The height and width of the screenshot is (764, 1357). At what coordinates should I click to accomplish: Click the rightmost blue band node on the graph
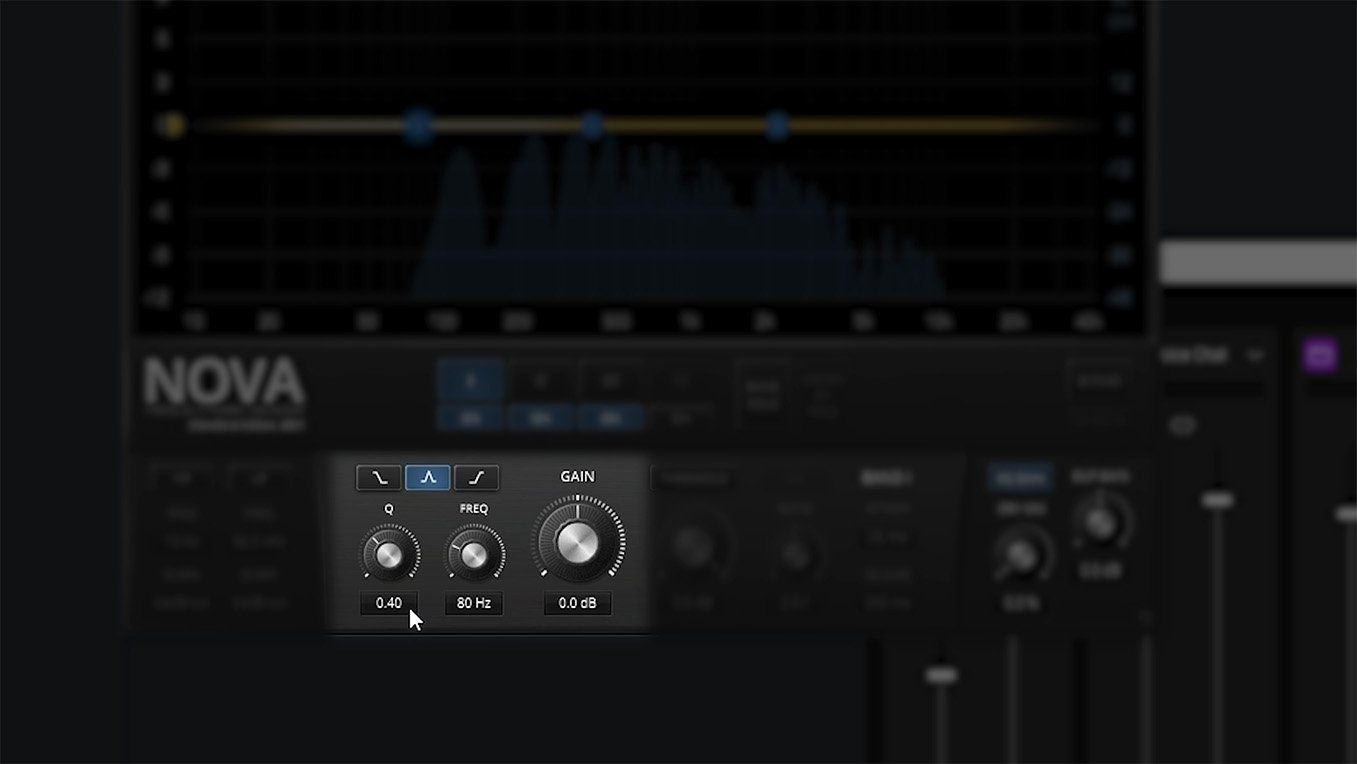(777, 126)
